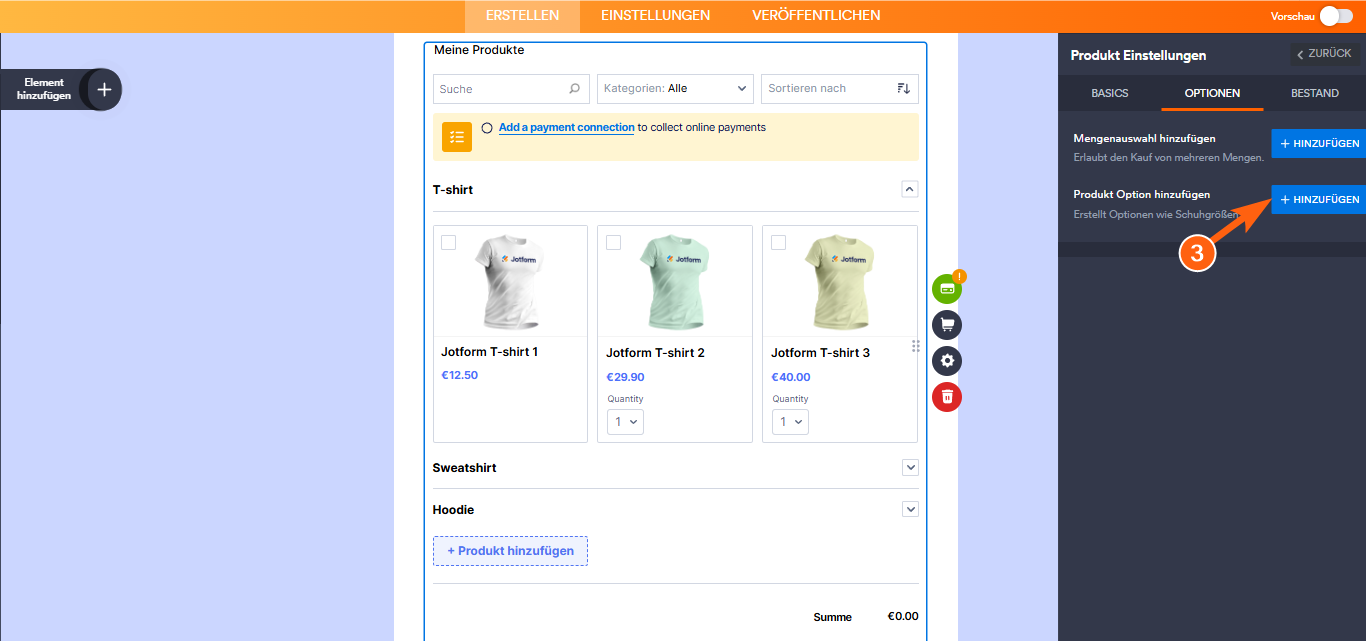Open the EINSTELLUNGEN menu tab
The image size is (1366, 641).
pyautogui.click(x=655, y=15)
